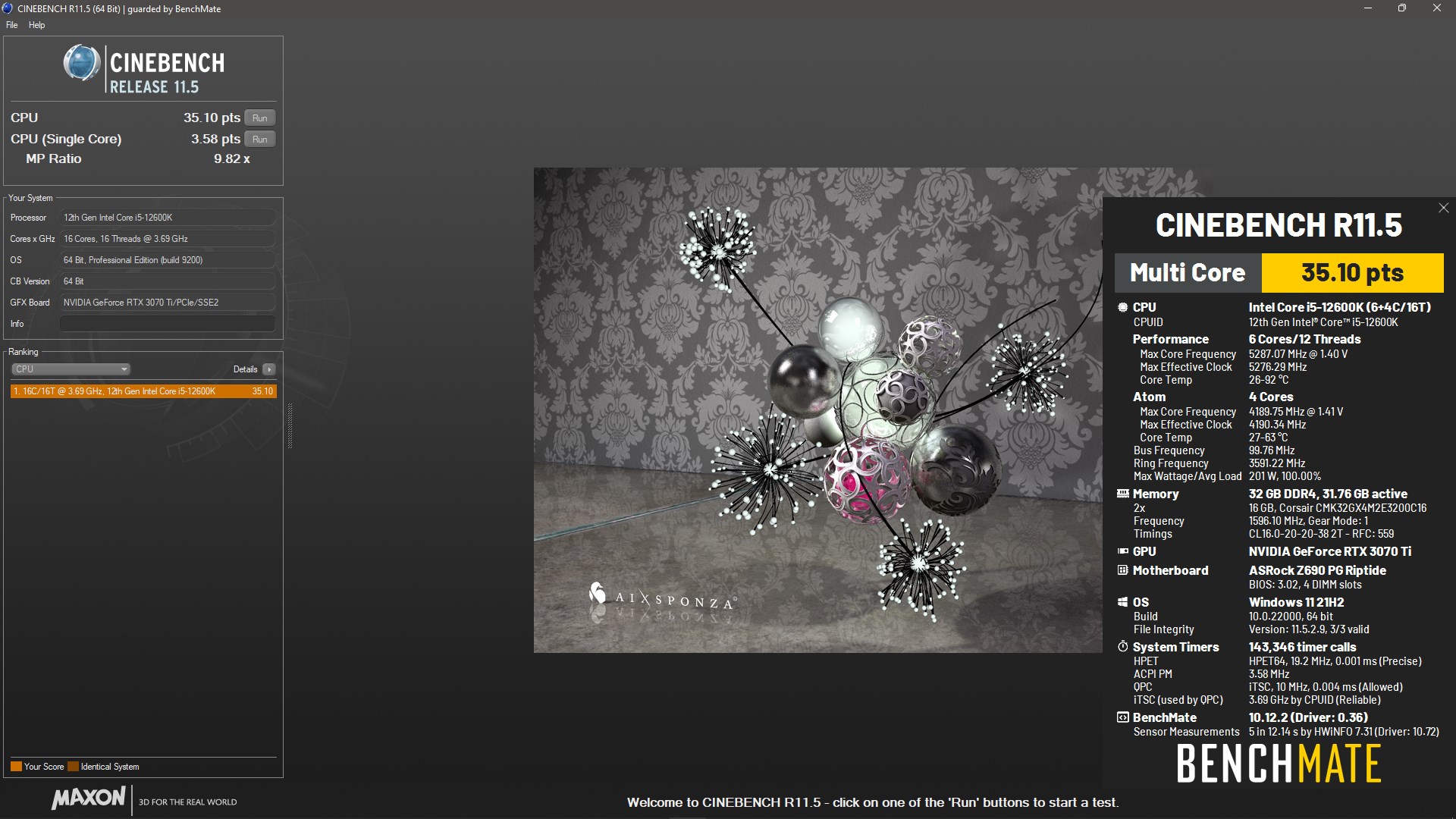Click the Max Wattage 201 W, 100.00% value

tap(1285, 476)
